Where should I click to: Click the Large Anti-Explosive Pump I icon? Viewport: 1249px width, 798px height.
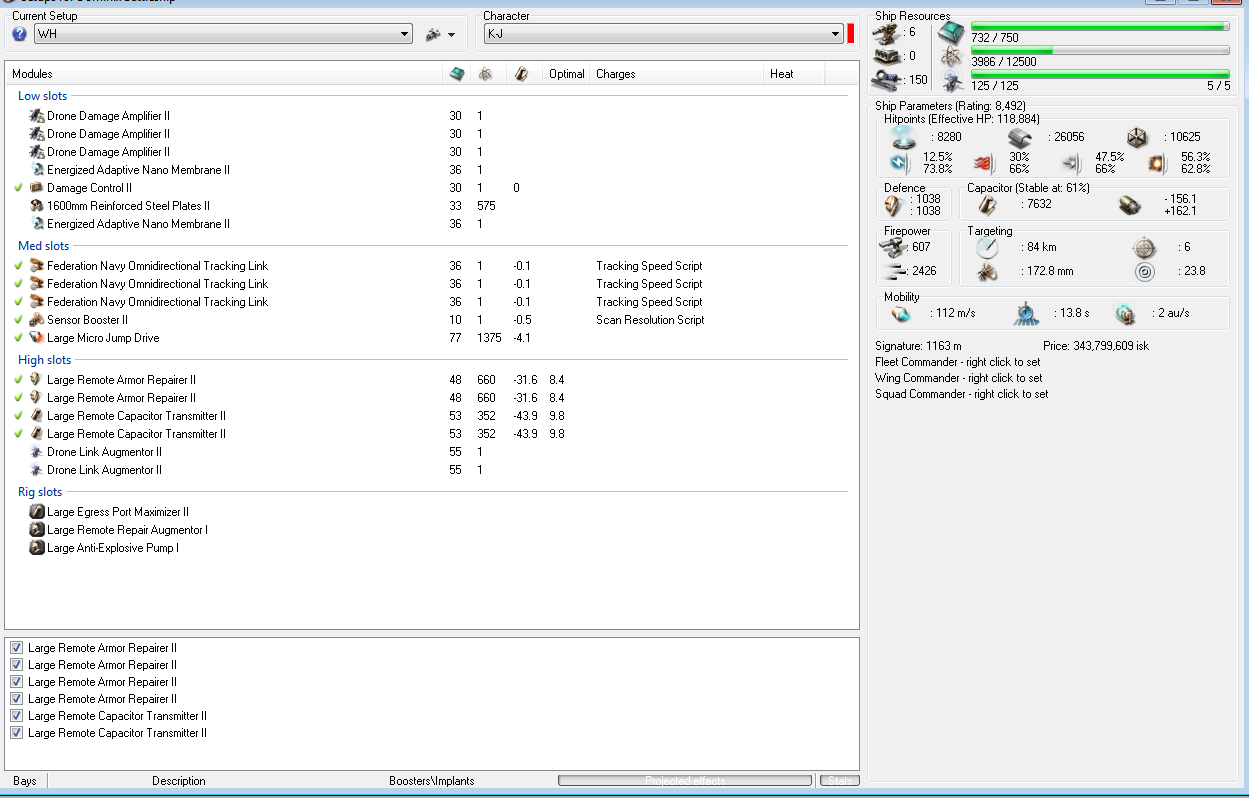(x=37, y=548)
